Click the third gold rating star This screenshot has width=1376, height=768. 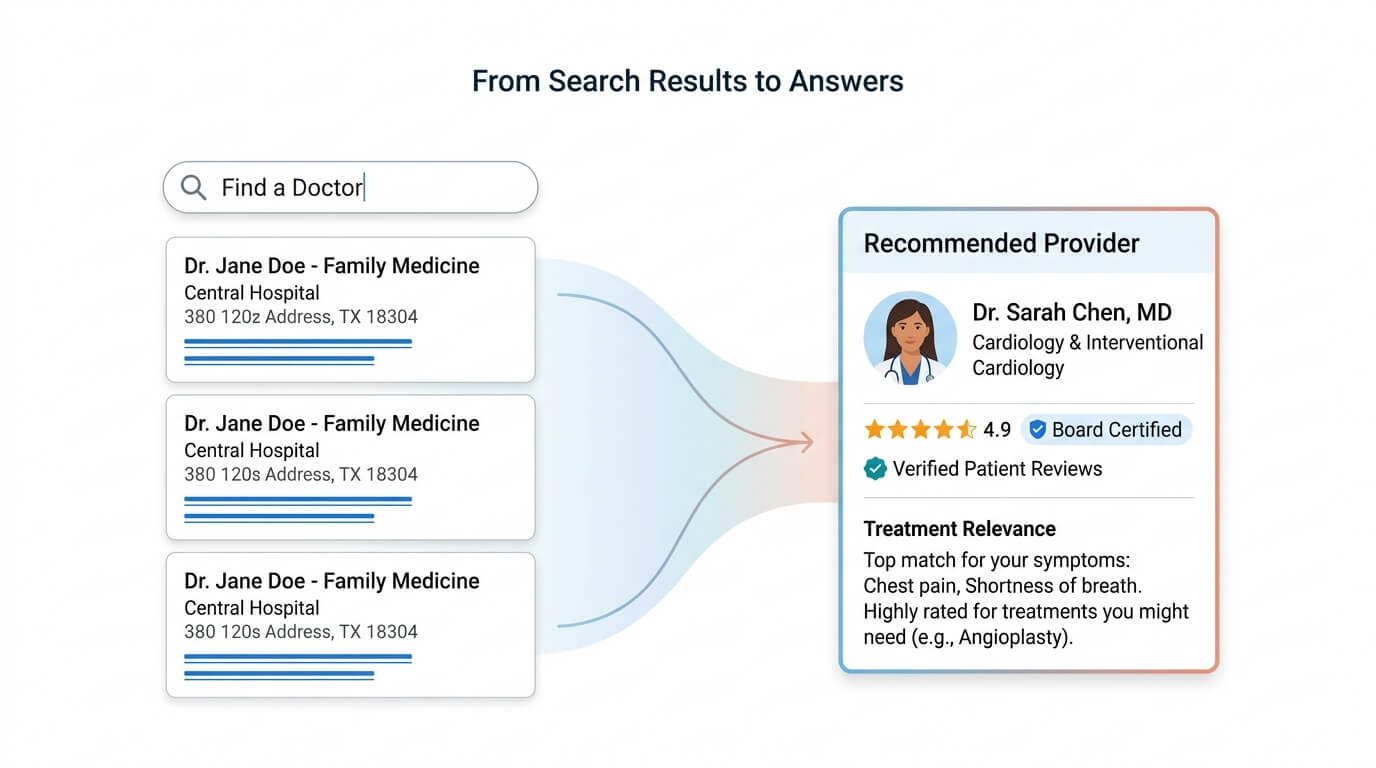[x=920, y=430]
